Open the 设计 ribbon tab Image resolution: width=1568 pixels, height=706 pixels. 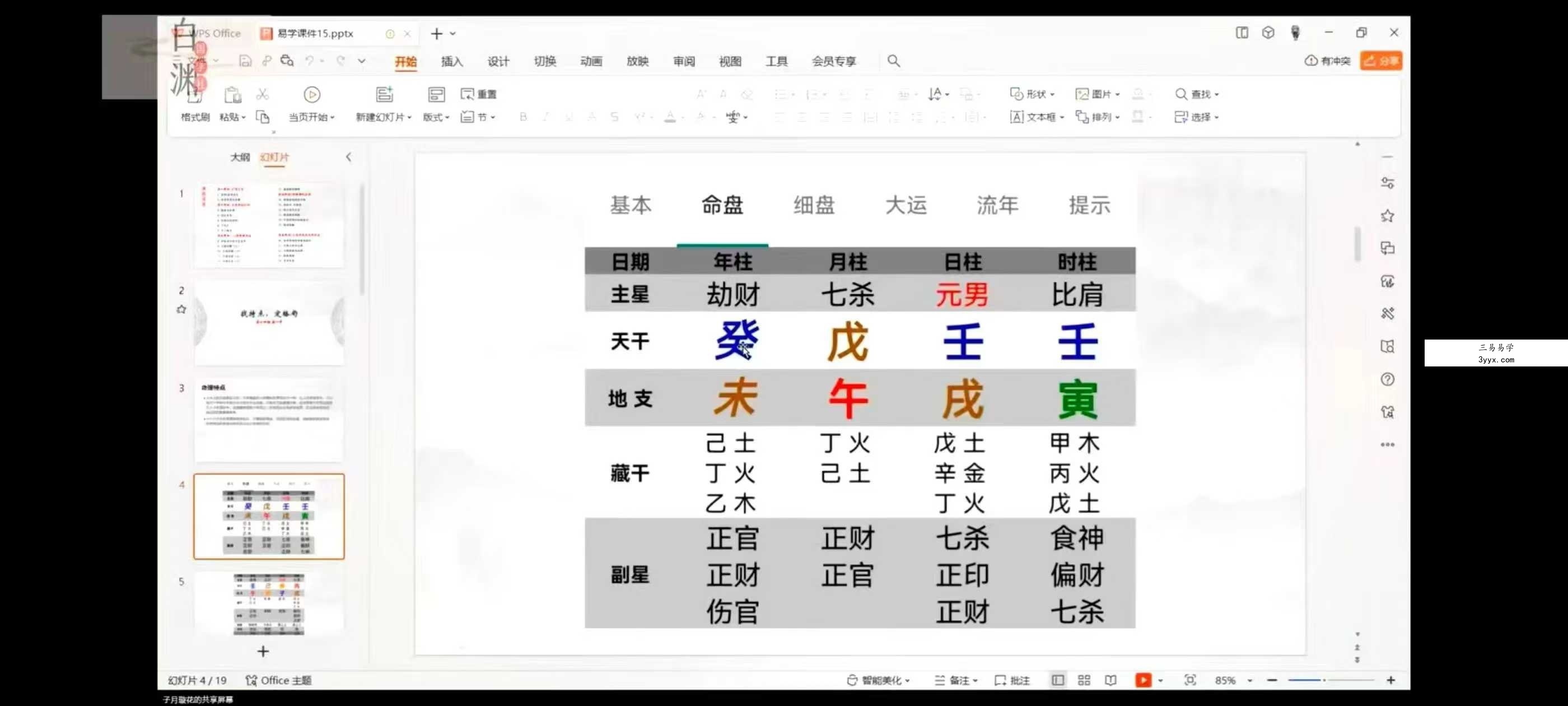(x=498, y=61)
